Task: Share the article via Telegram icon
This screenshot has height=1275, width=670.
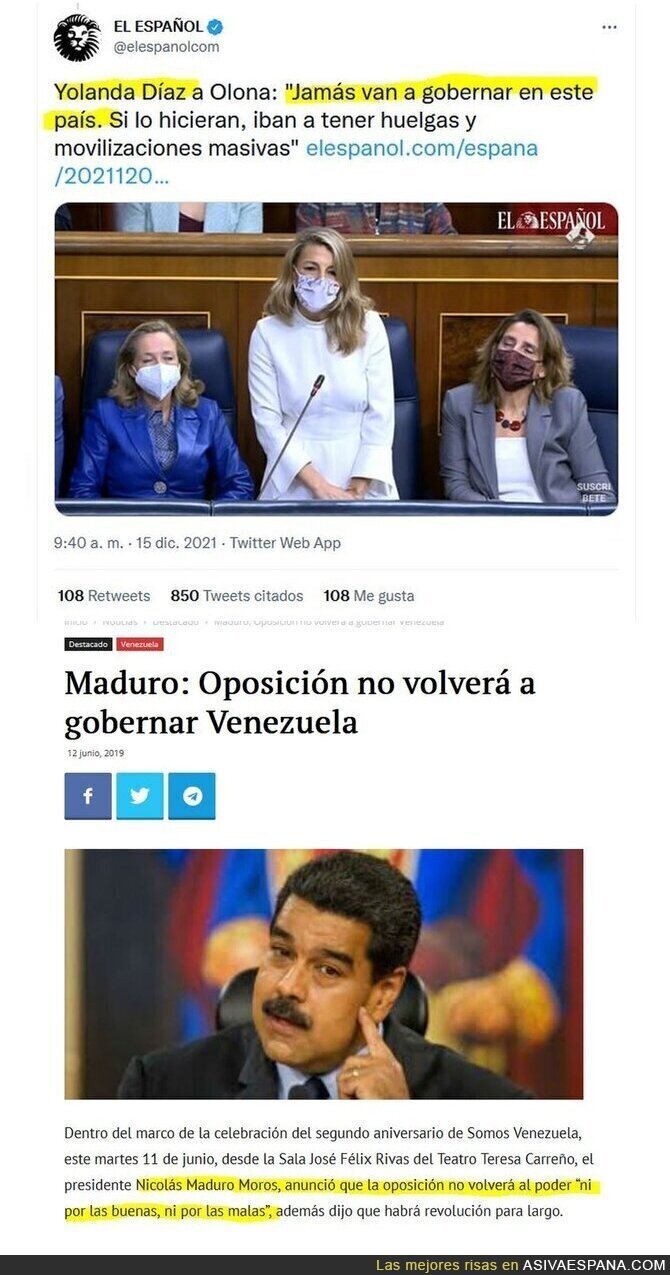Action: click(192, 796)
